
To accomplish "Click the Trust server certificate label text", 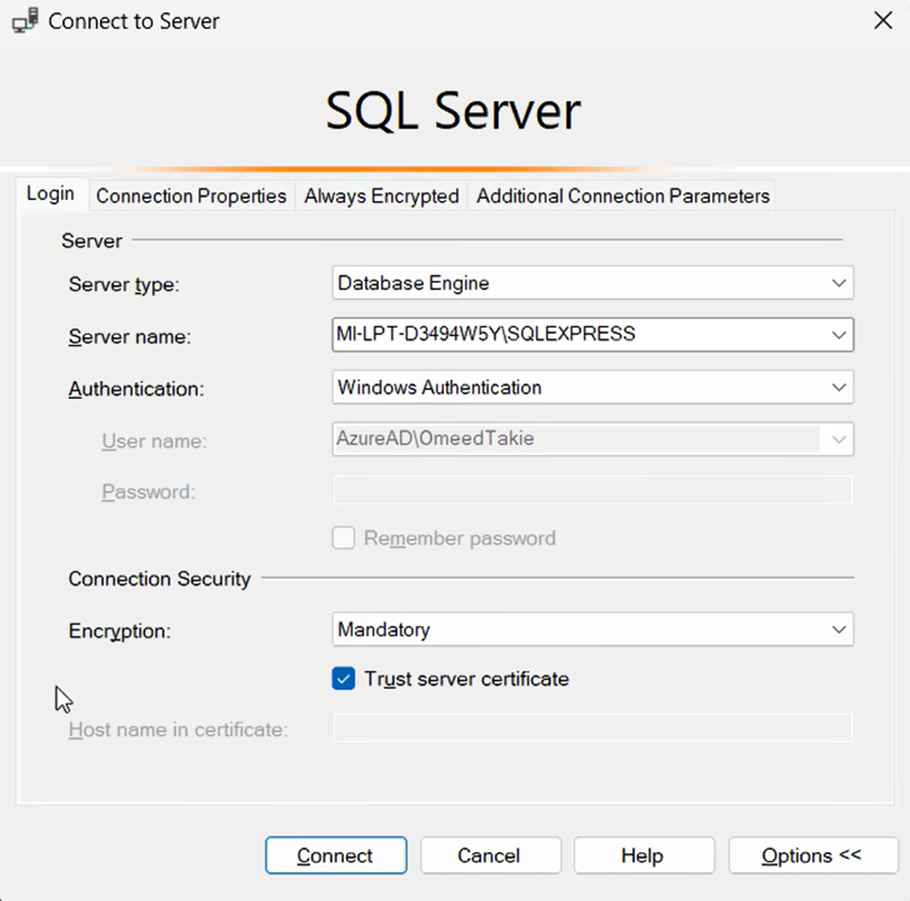I will click(467, 679).
